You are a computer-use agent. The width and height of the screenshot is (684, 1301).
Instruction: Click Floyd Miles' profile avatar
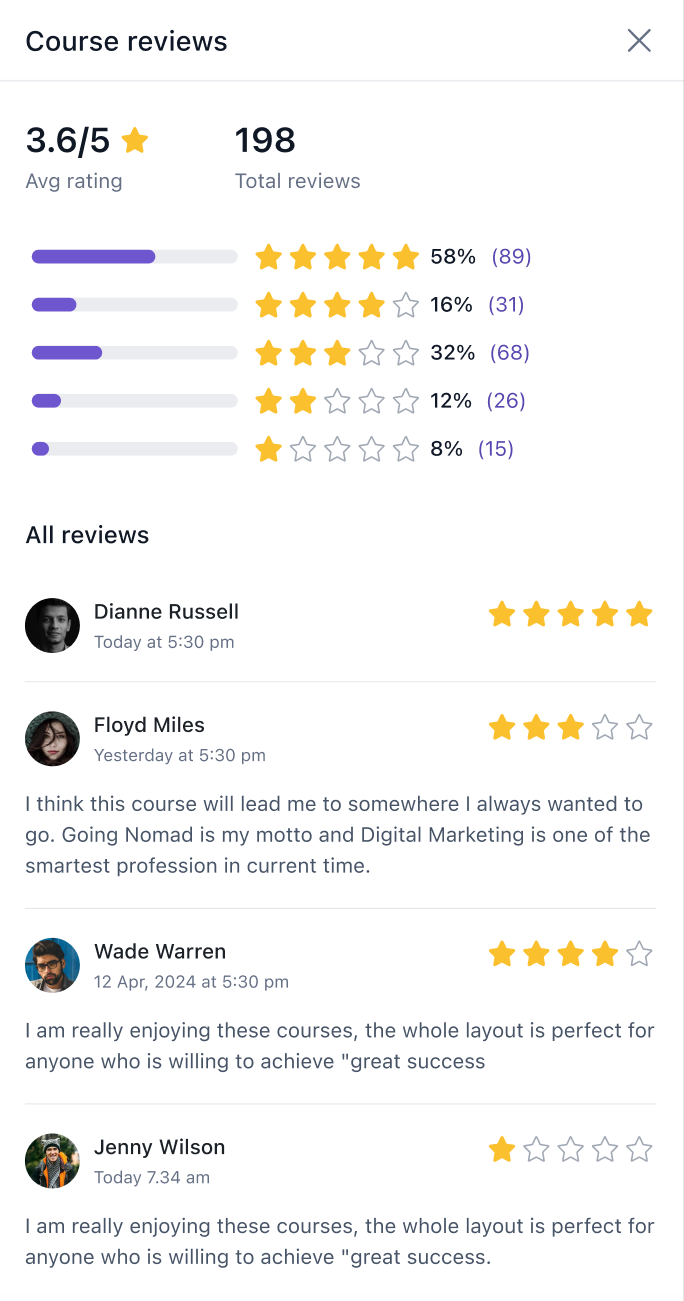coord(52,739)
